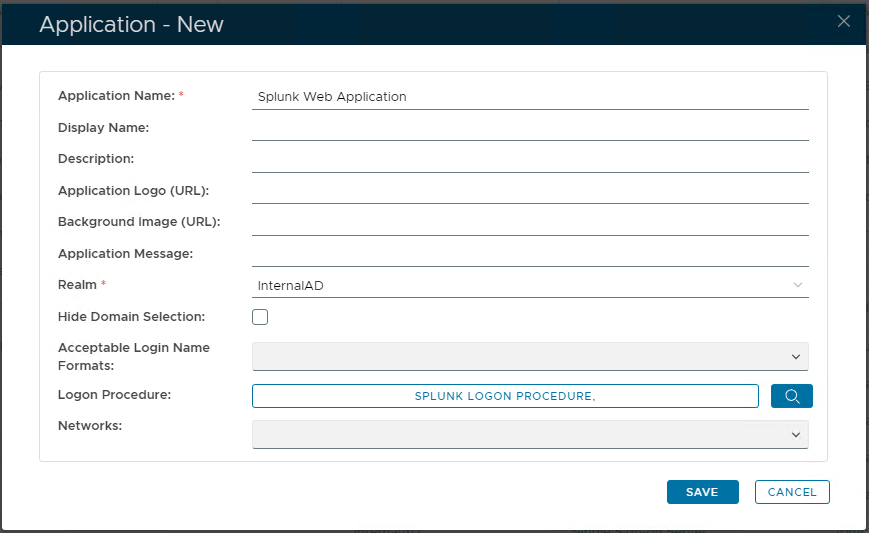Click the Logon Procedure label text
Viewport: 869px width, 533px height.
coord(114,395)
